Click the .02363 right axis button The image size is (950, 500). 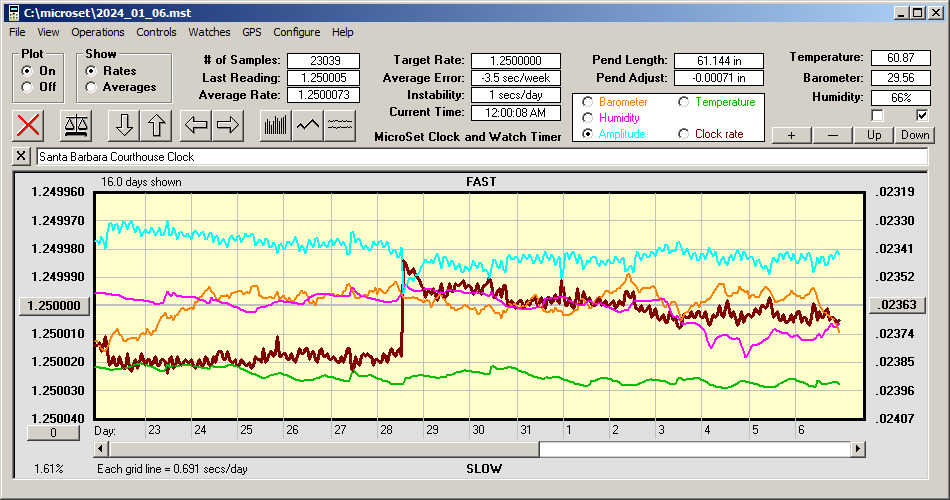[x=897, y=305]
